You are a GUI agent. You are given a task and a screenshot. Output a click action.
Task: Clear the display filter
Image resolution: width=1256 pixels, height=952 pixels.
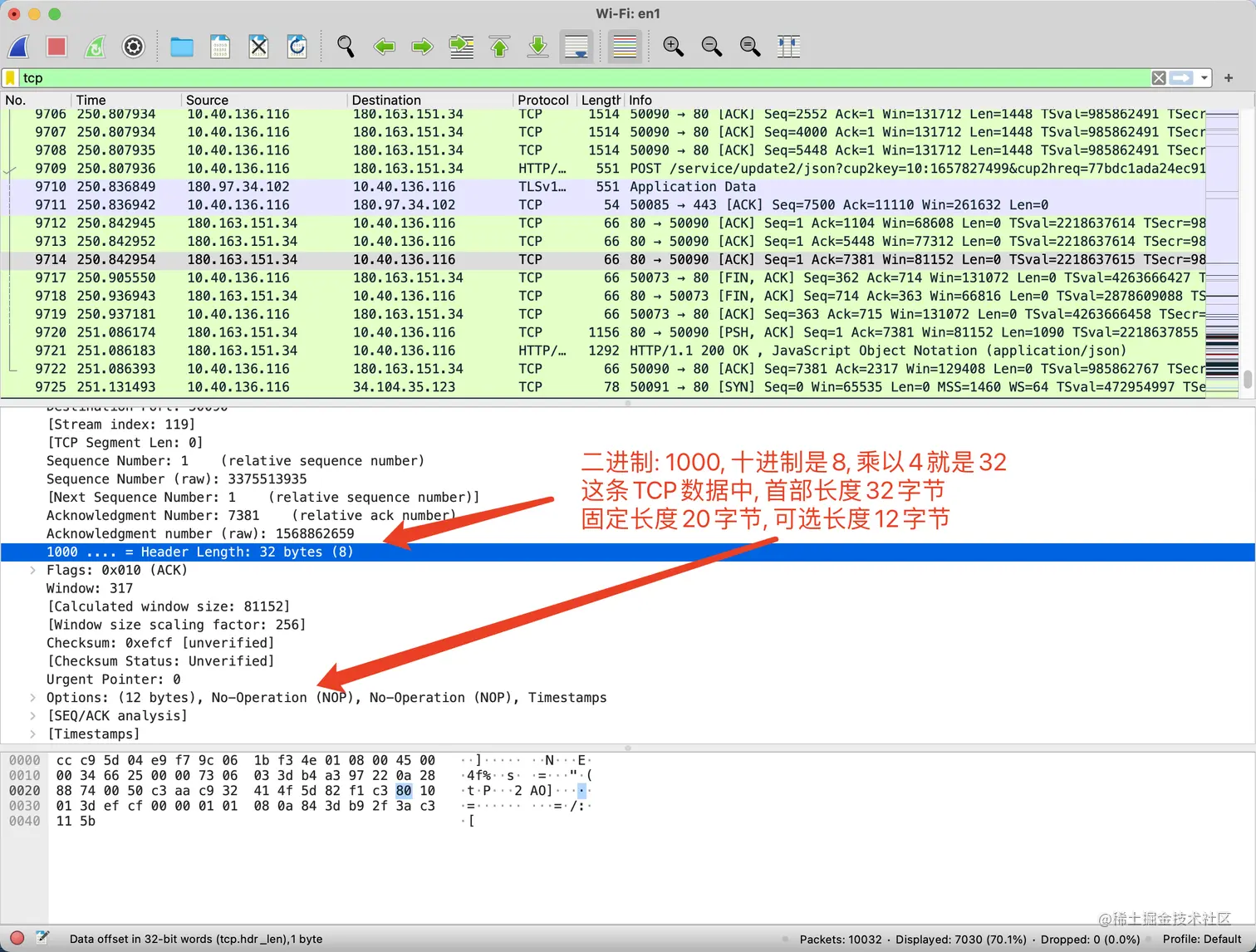click(x=1159, y=78)
